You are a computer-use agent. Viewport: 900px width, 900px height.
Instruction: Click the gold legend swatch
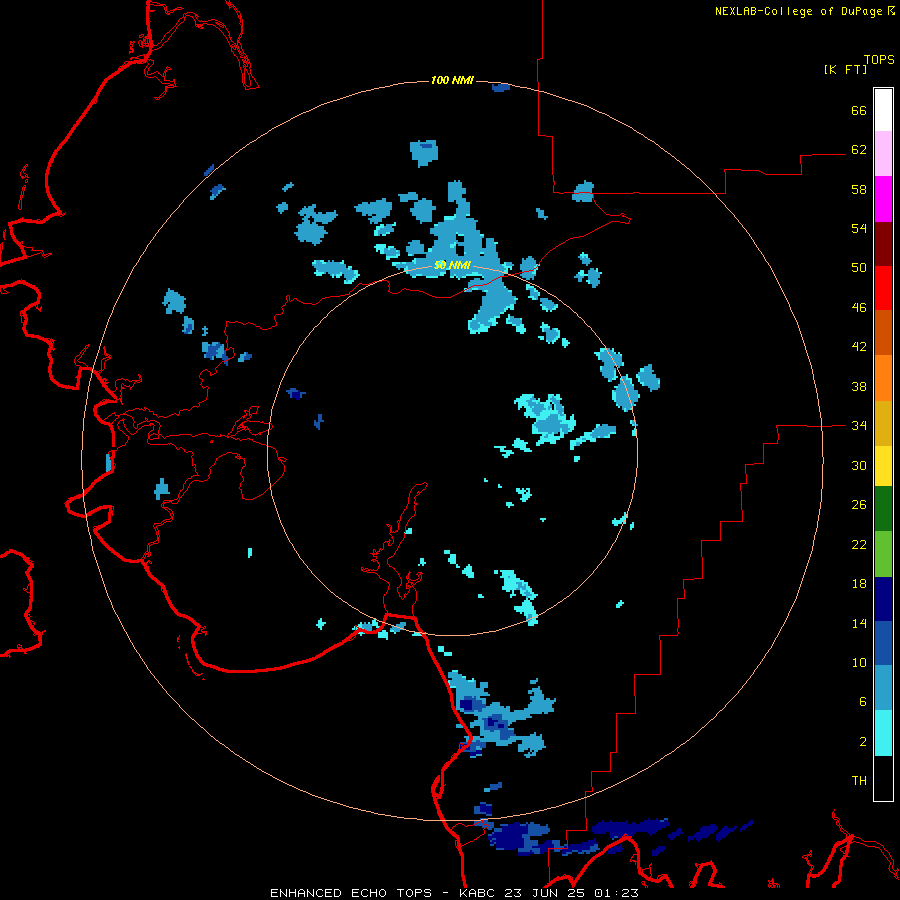(883, 424)
